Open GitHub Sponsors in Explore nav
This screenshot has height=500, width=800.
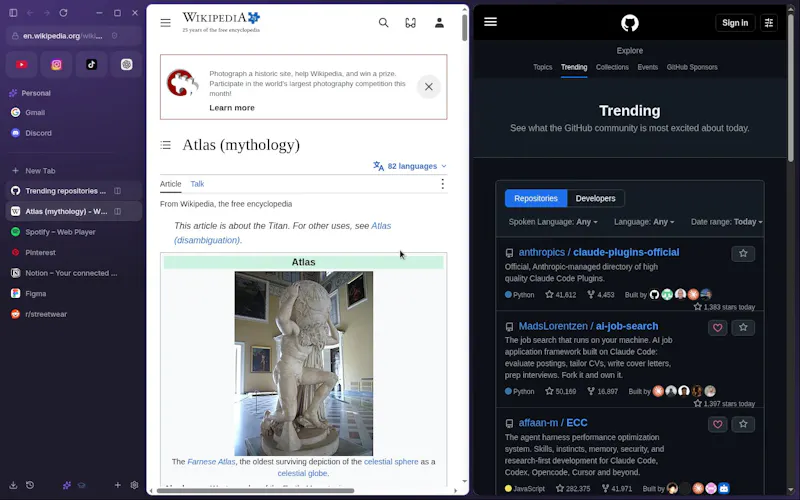(x=692, y=67)
